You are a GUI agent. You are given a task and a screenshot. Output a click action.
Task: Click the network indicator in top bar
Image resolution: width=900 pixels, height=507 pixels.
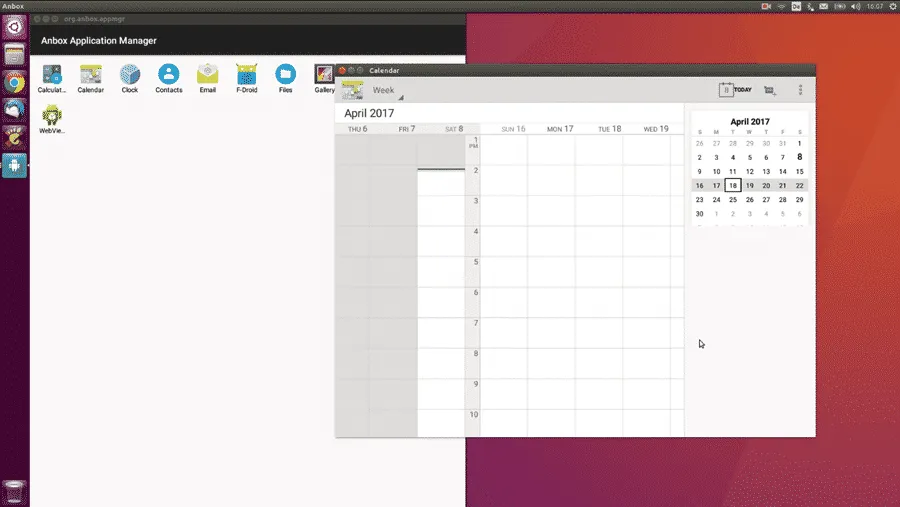781,6
